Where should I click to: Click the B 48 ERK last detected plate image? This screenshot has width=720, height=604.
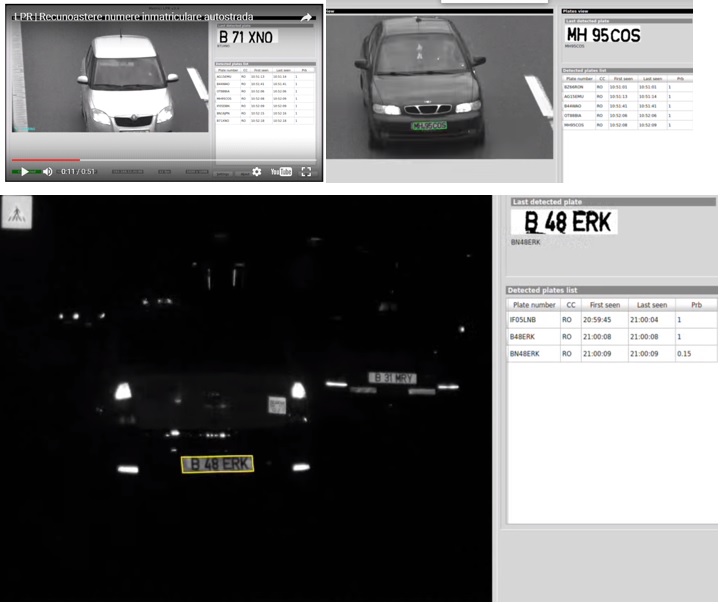pos(568,222)
